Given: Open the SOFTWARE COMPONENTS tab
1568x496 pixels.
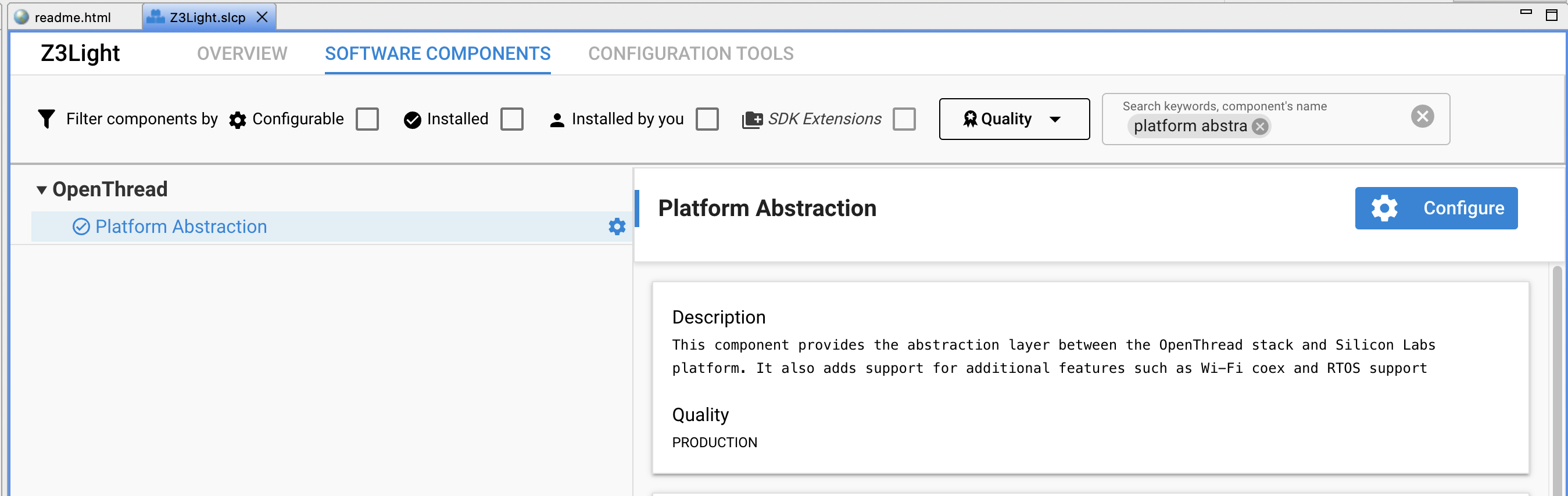Looking at the screenshot, I should tap(437, 53).
